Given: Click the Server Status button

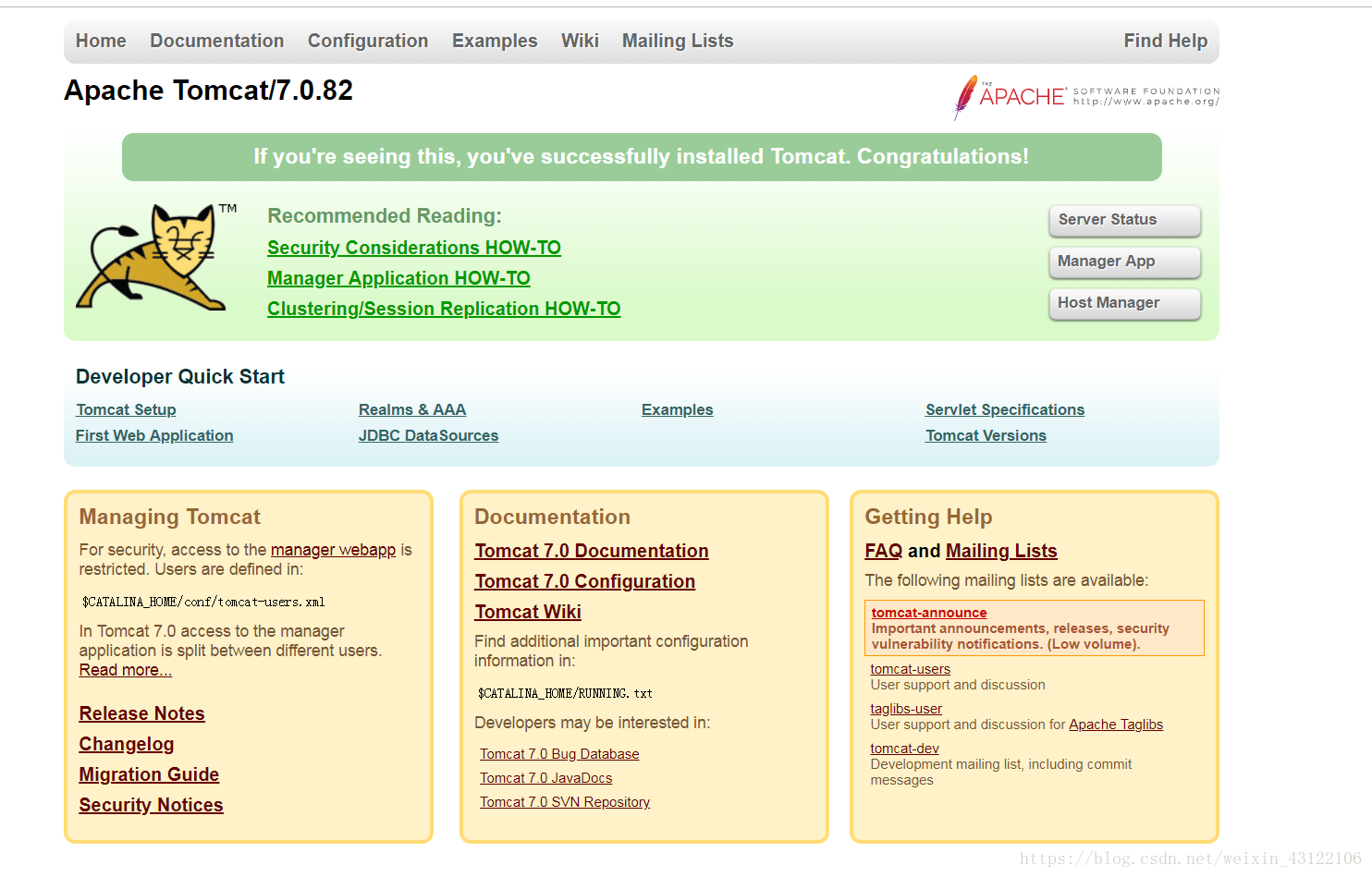Looking at the screenshot, I should [1125, 220].
